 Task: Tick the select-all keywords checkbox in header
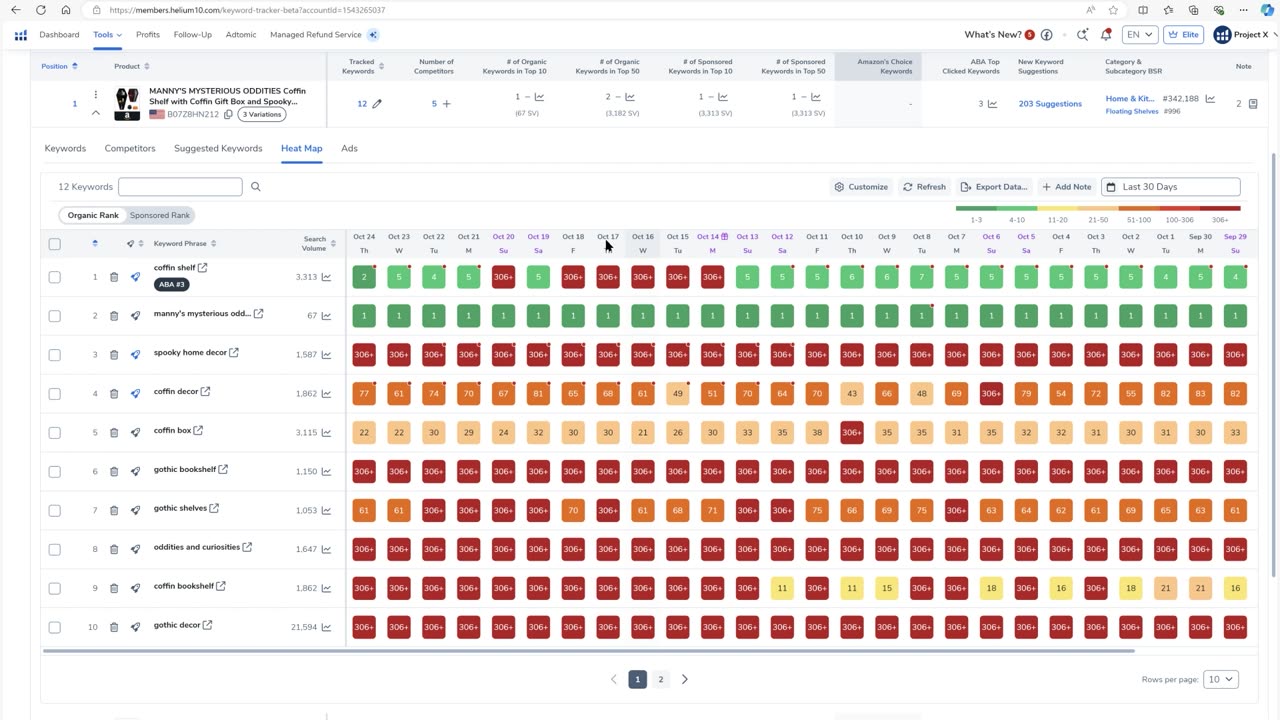55,244
